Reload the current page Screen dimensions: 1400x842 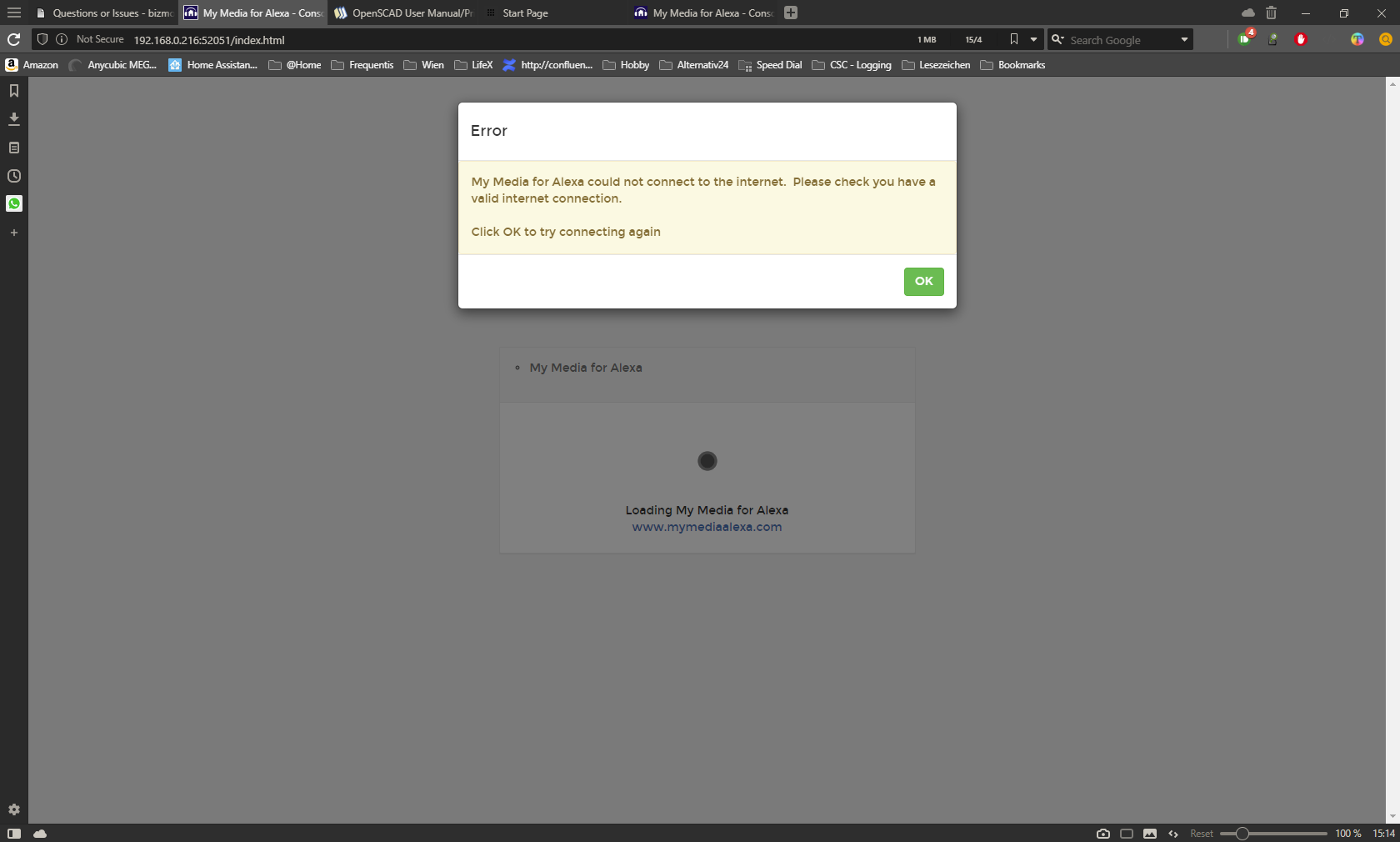[x=13, y=39]
